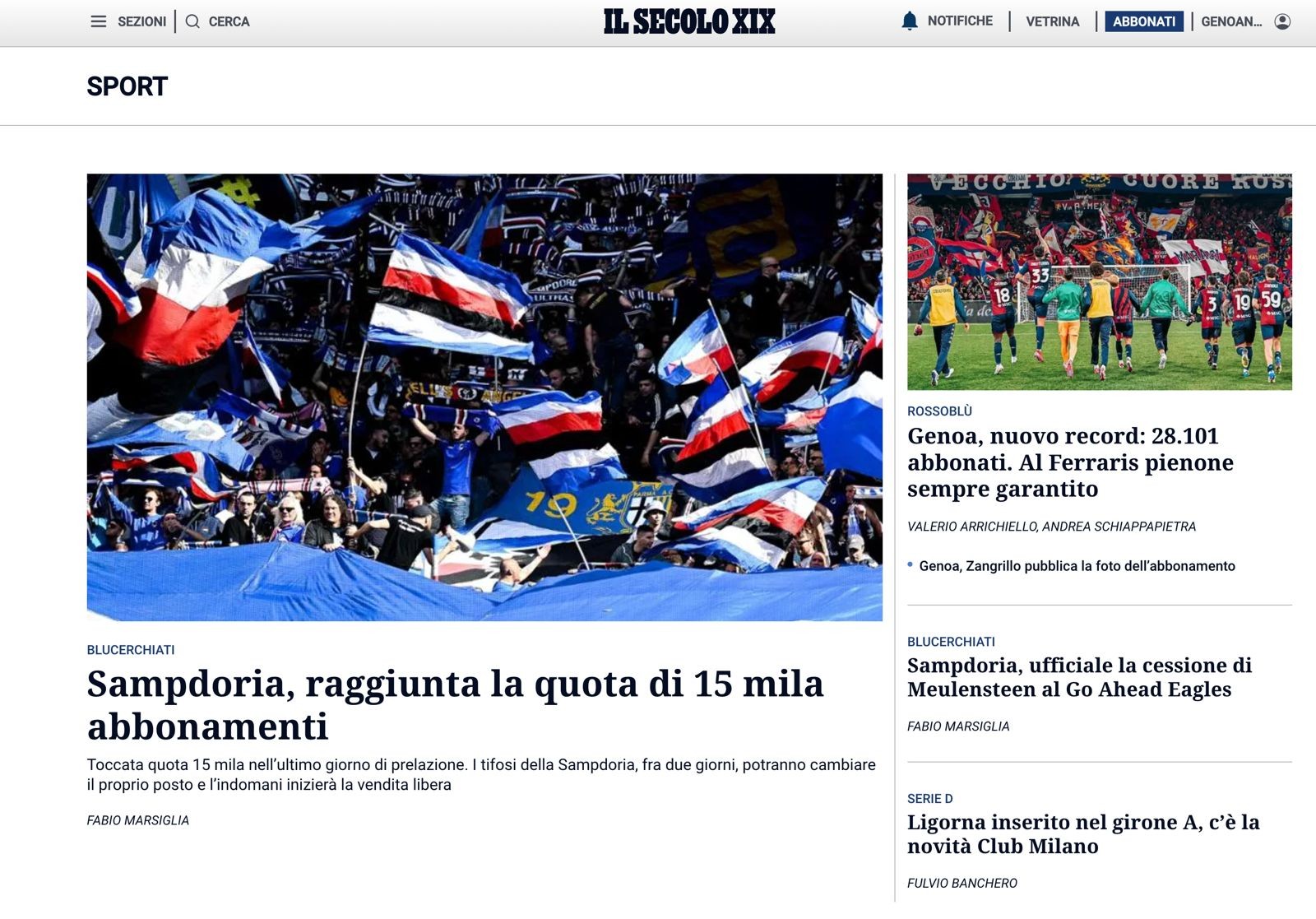Open Meulensteen al Go Ahead Eagles article
This screenshot has width=1316, height=919.
[1079, 677]
